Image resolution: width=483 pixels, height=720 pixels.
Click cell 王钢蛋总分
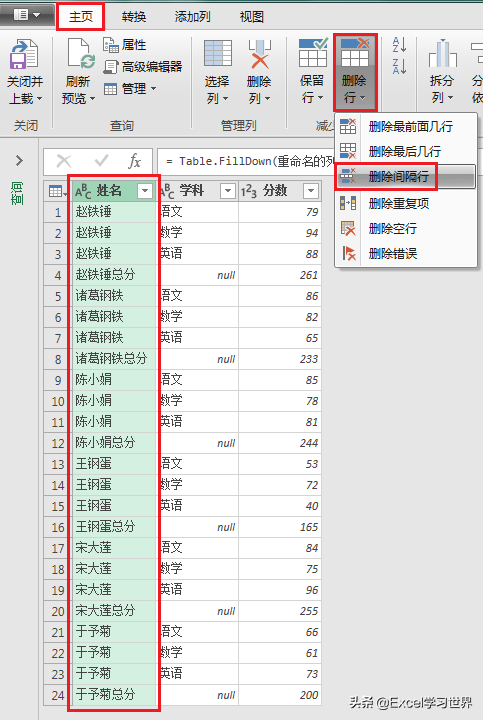point(115,527)
